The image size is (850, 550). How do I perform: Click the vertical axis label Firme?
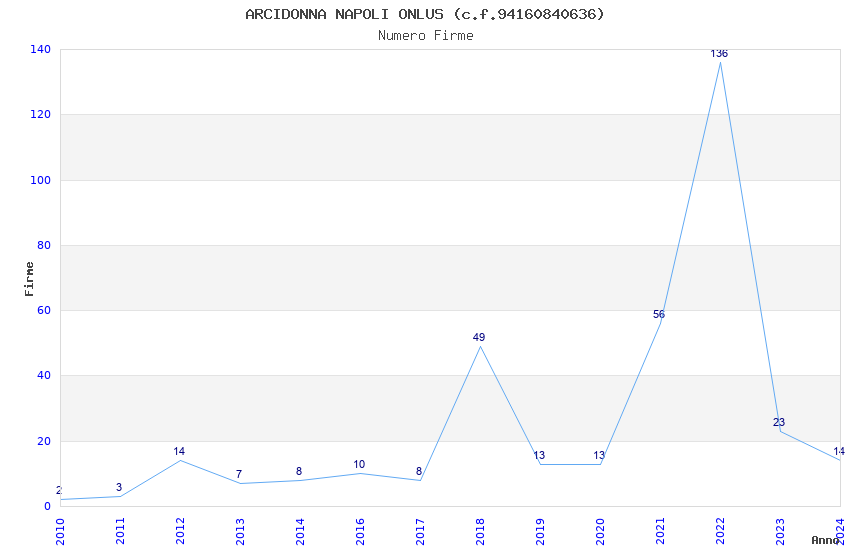click(29, 279)
